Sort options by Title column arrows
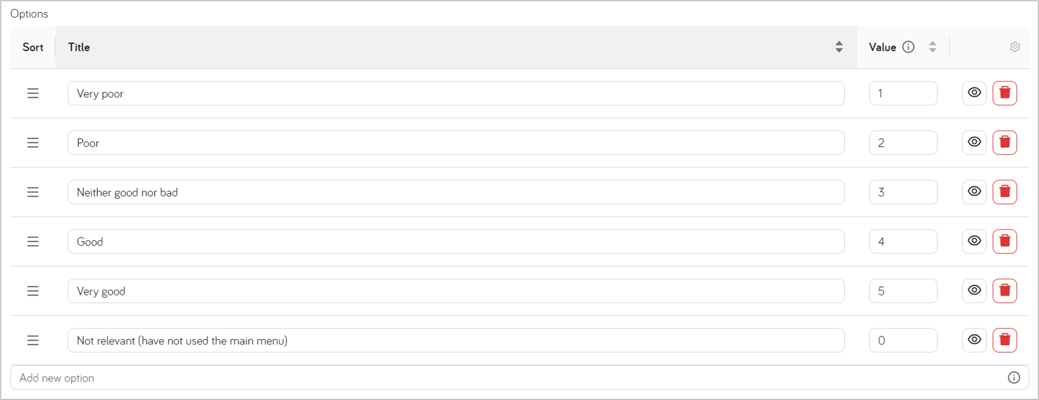This screenshot has height=400, width=1039. (839, 47)
